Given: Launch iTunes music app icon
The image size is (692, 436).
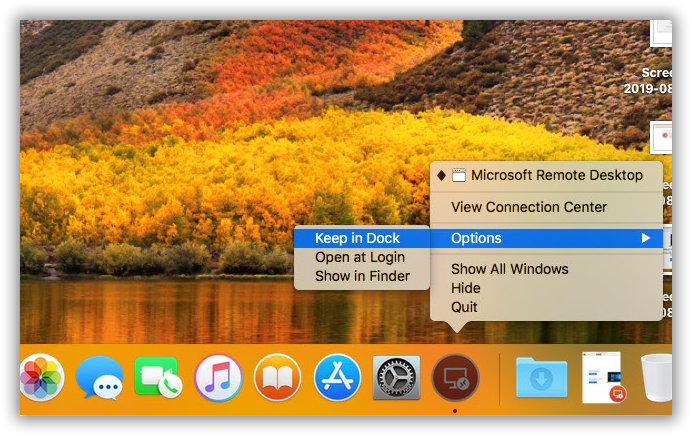Looking at the screenshot, I should point(218,379).
